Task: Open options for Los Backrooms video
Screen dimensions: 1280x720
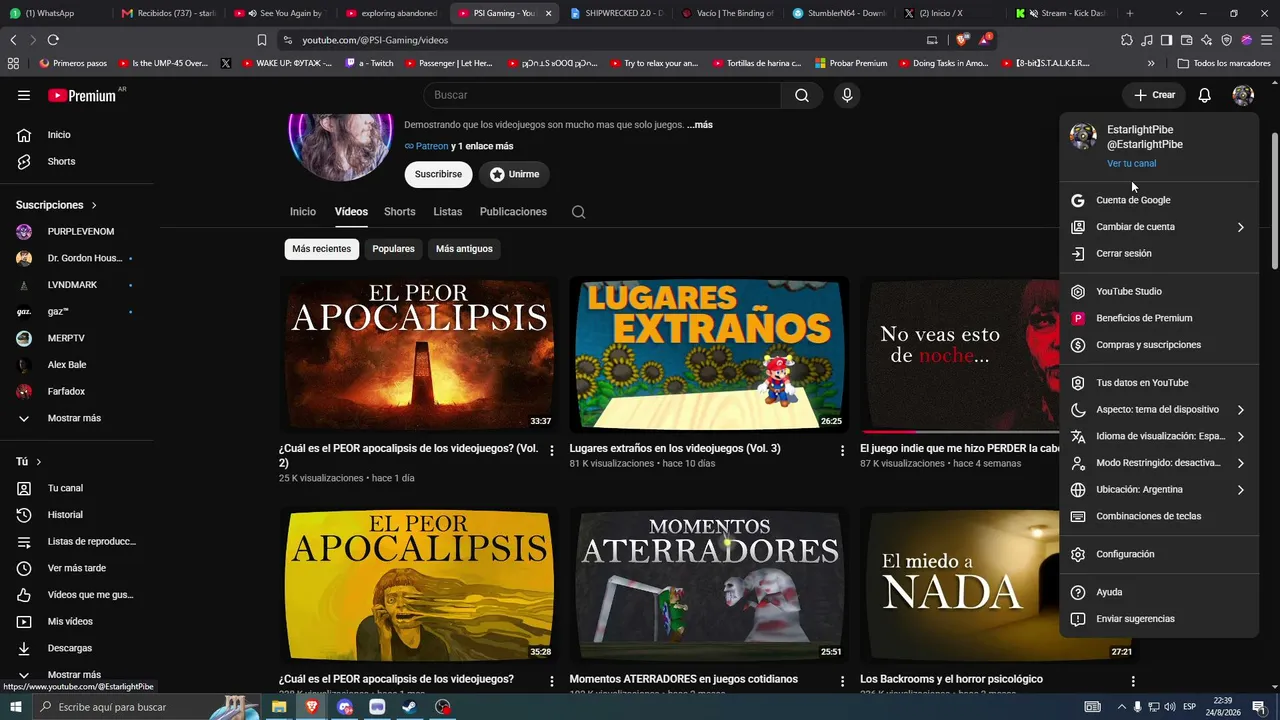Action: tap(1133, 681)
